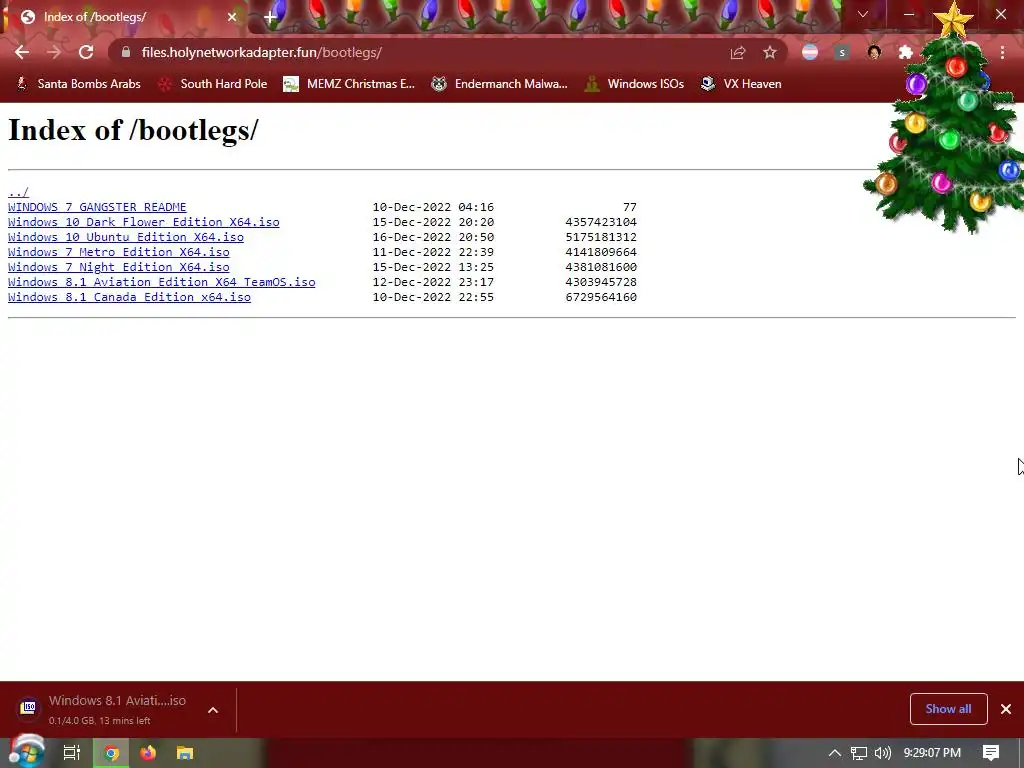
Task: Download Windows 10 Dark Flower Edition X64.iso
Action: pyautogui.click(x=144, y=222)
